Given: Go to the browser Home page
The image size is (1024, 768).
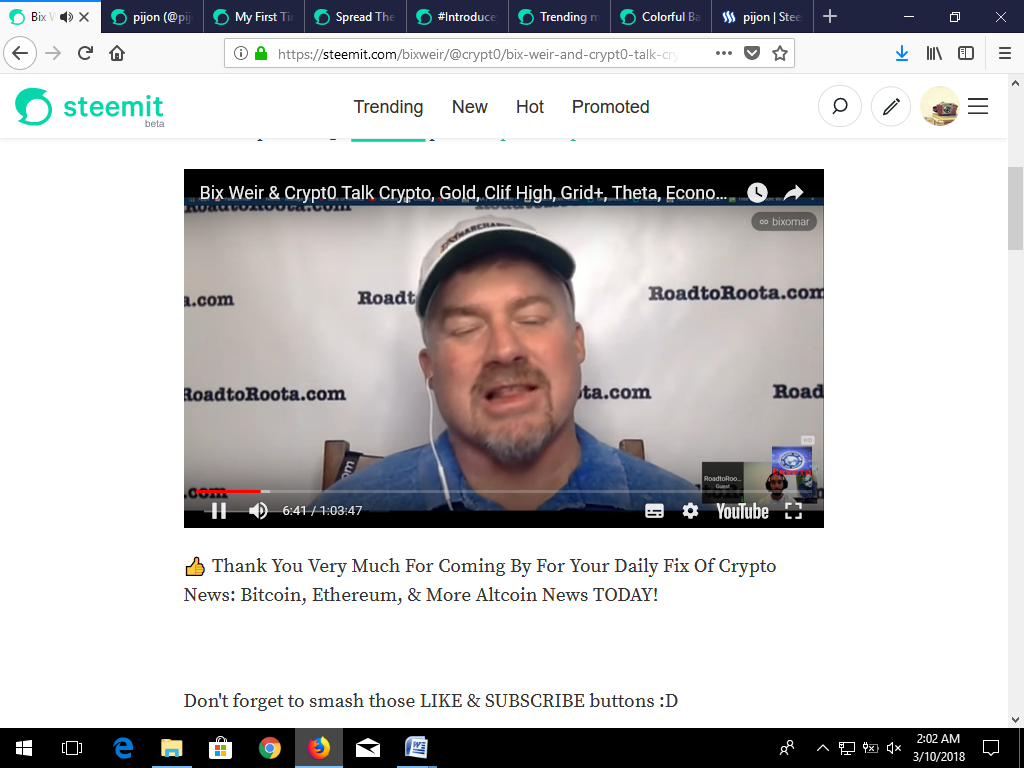Looking at the screenshot, I should (x=117, y=53).
